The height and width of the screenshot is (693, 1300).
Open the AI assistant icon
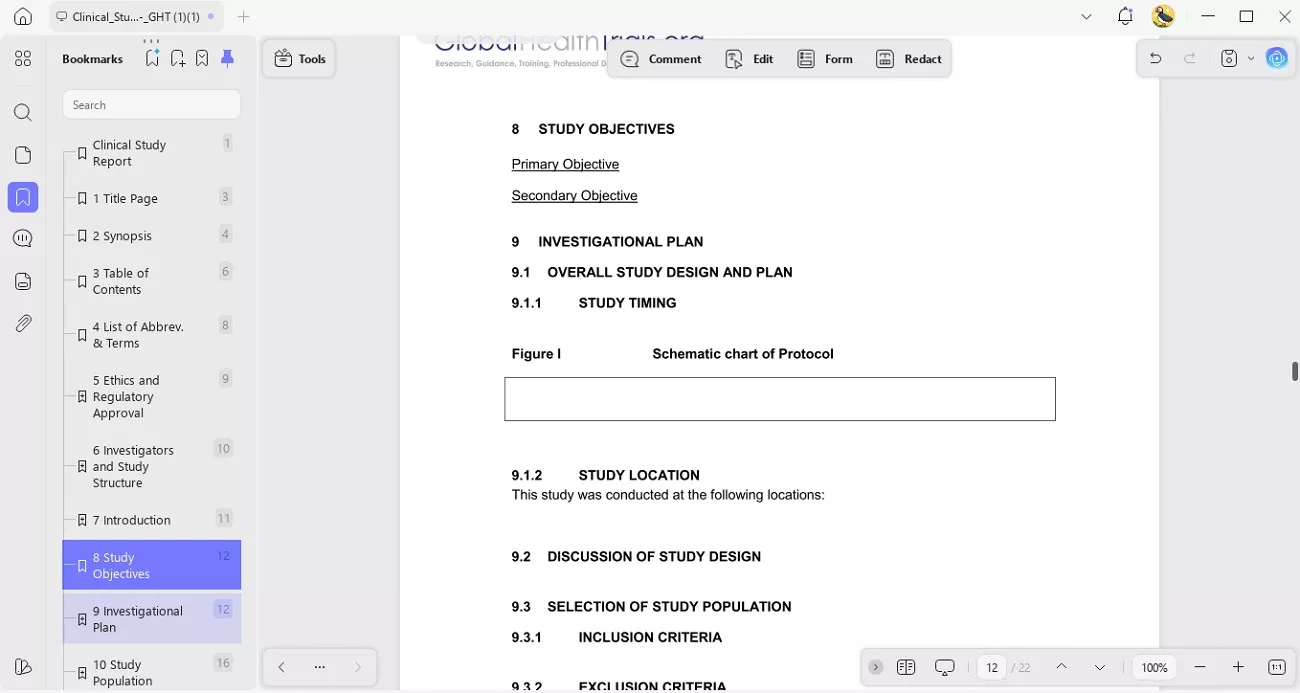click(x=1277, y=58)
